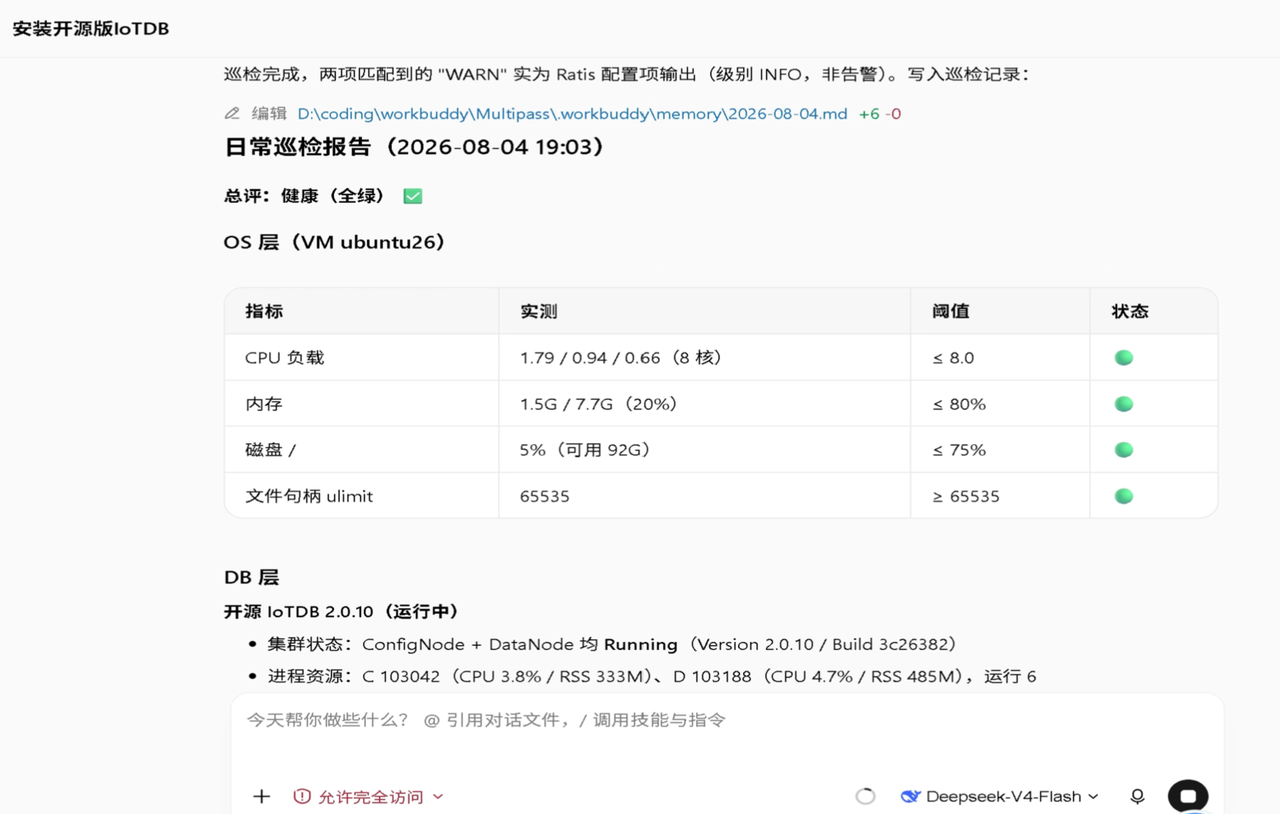Click the green status dot for 磁盘 /
The image size is (1280, 814).
[1124, 450]
